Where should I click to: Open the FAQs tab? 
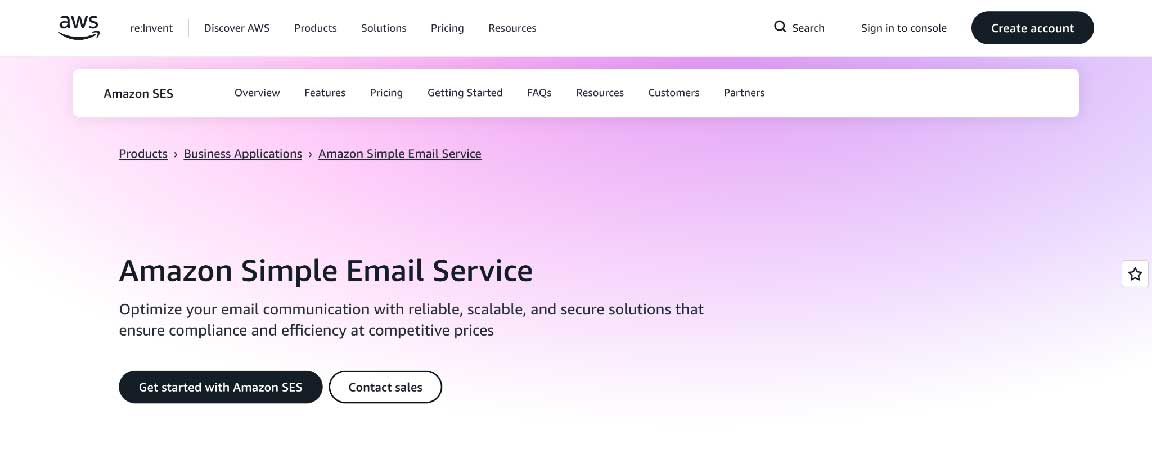[539, 93]
